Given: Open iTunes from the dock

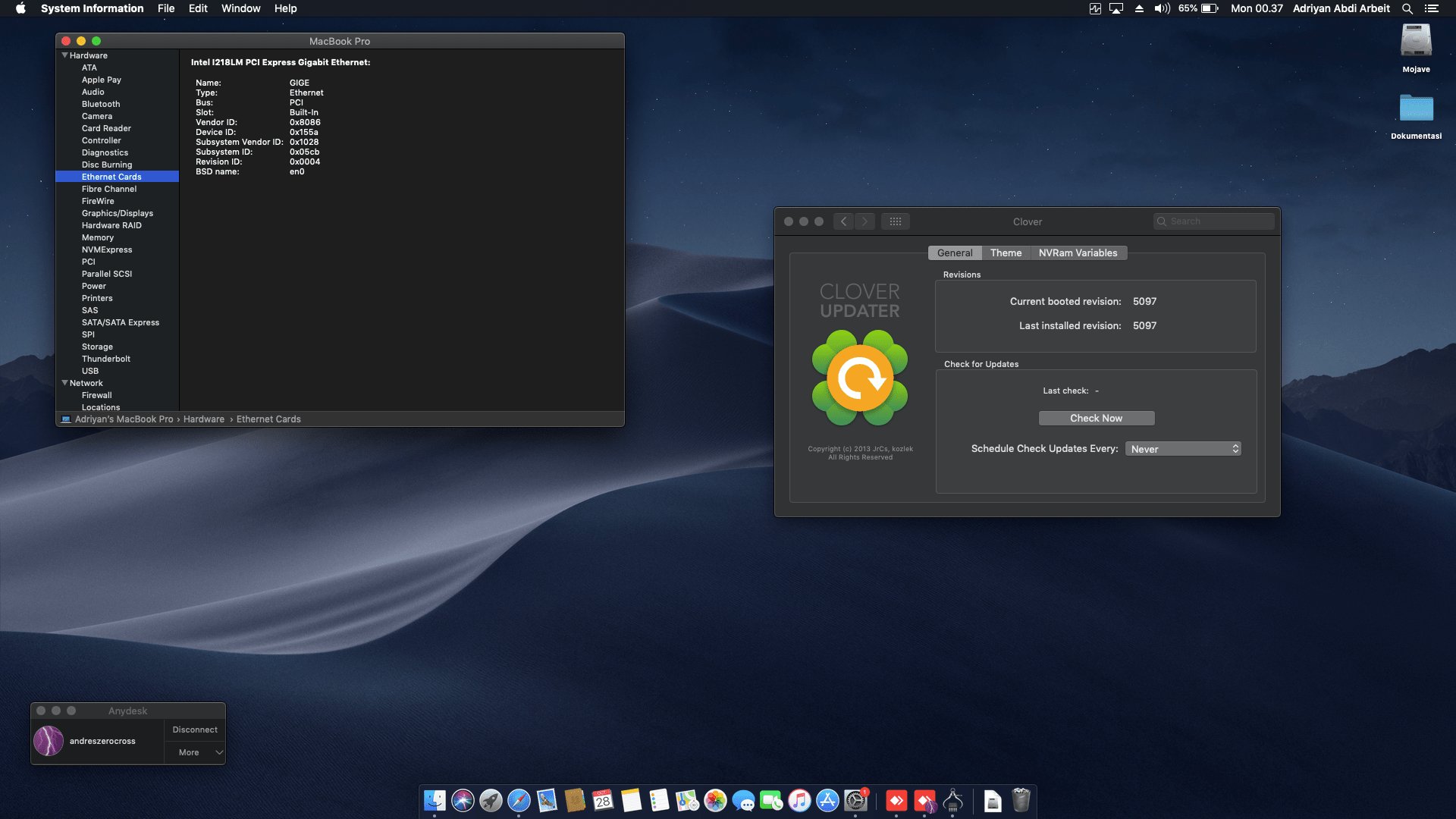Looking at the screenshot, I should coord(799,800).
